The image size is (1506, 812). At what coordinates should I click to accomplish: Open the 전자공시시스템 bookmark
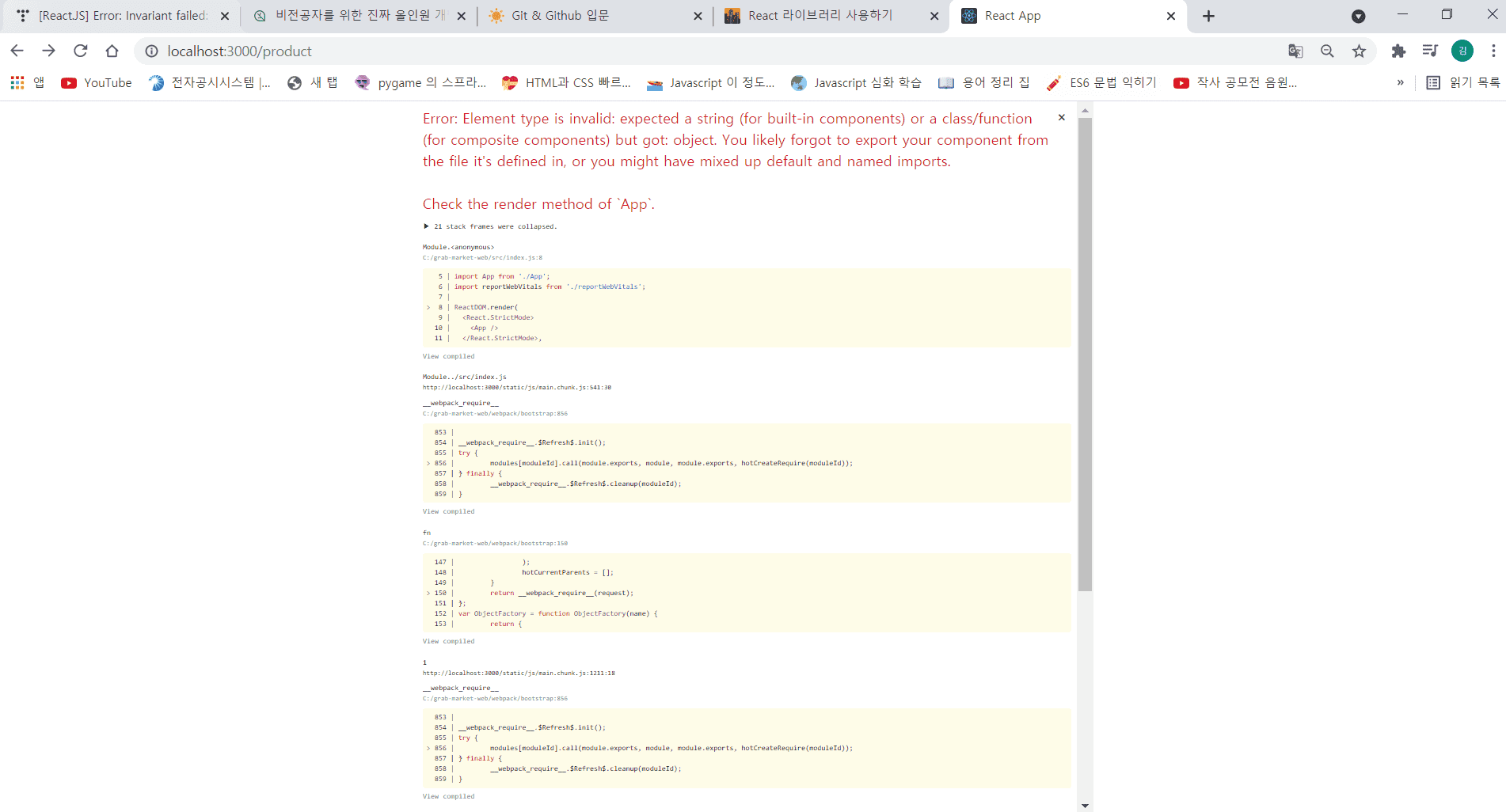coord(210,82)
